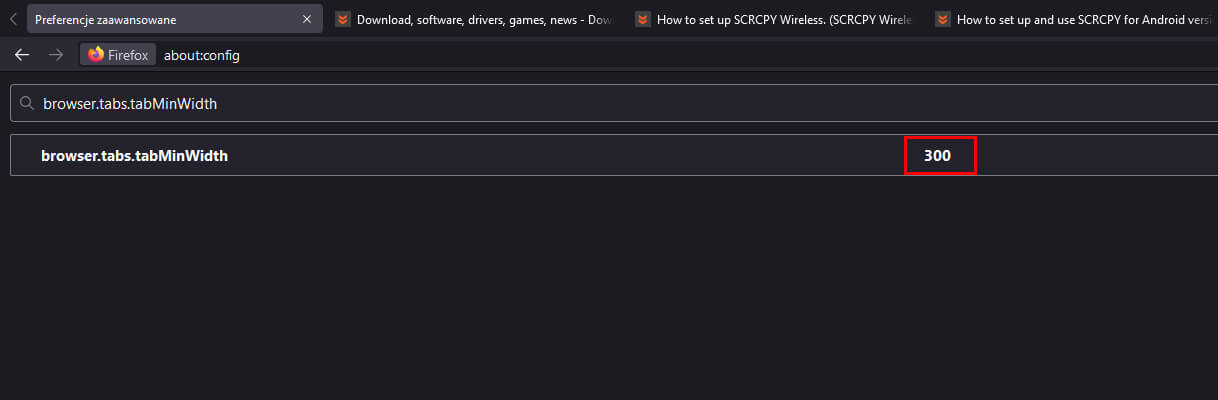
Task: Click the favicon of the Download, software, drivers tab
Action: click(343, 19)
